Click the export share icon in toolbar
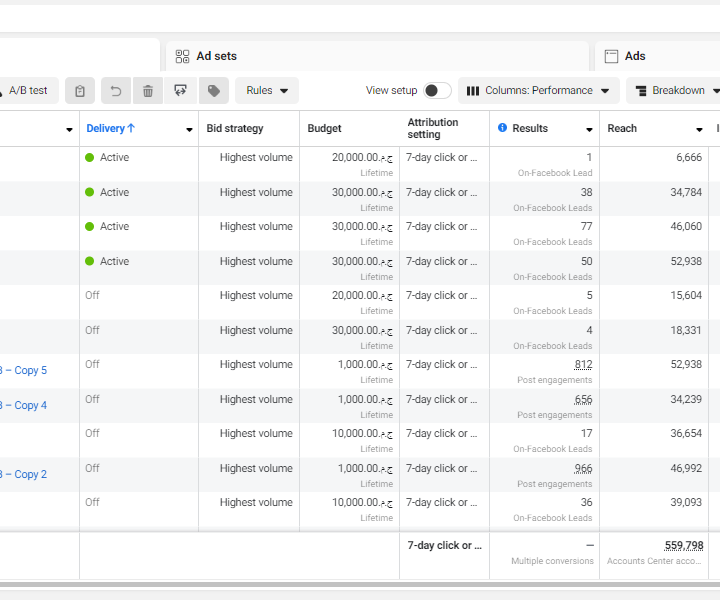The image size is (720, 600). click(181, 91)
